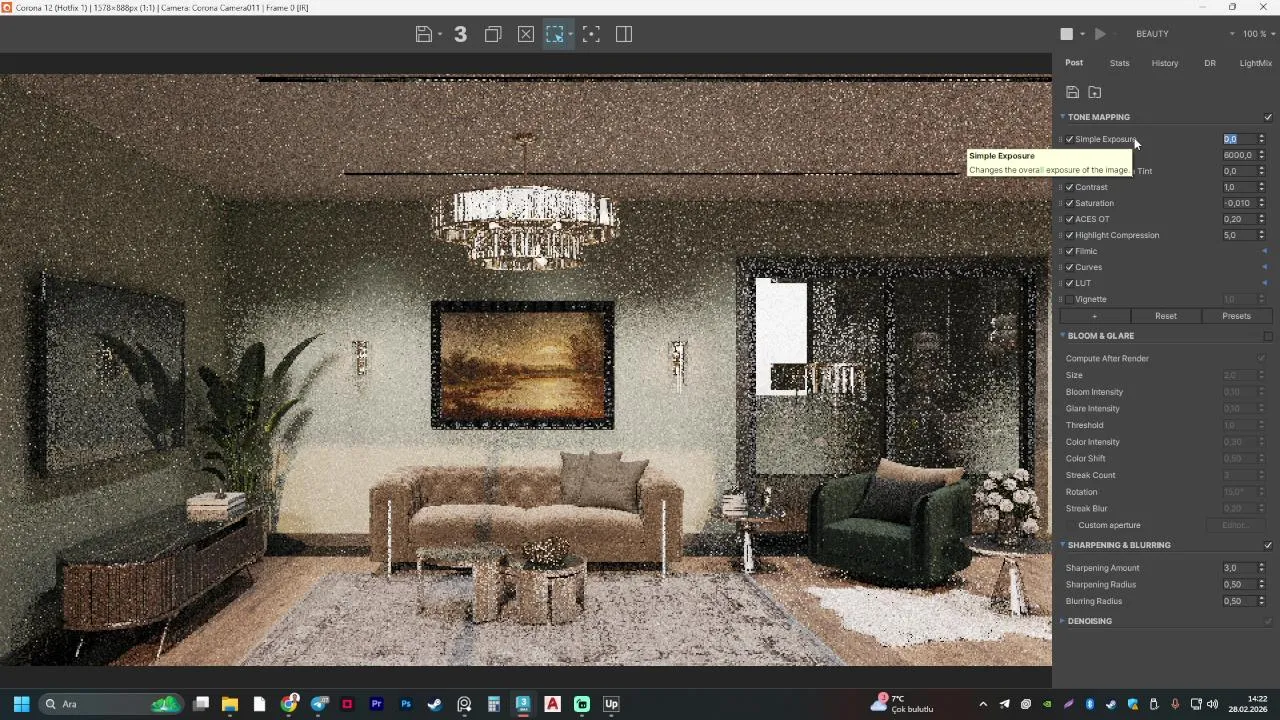Open AutoCAD from the taskbar
1280x720 pixels.
point(552,704)
